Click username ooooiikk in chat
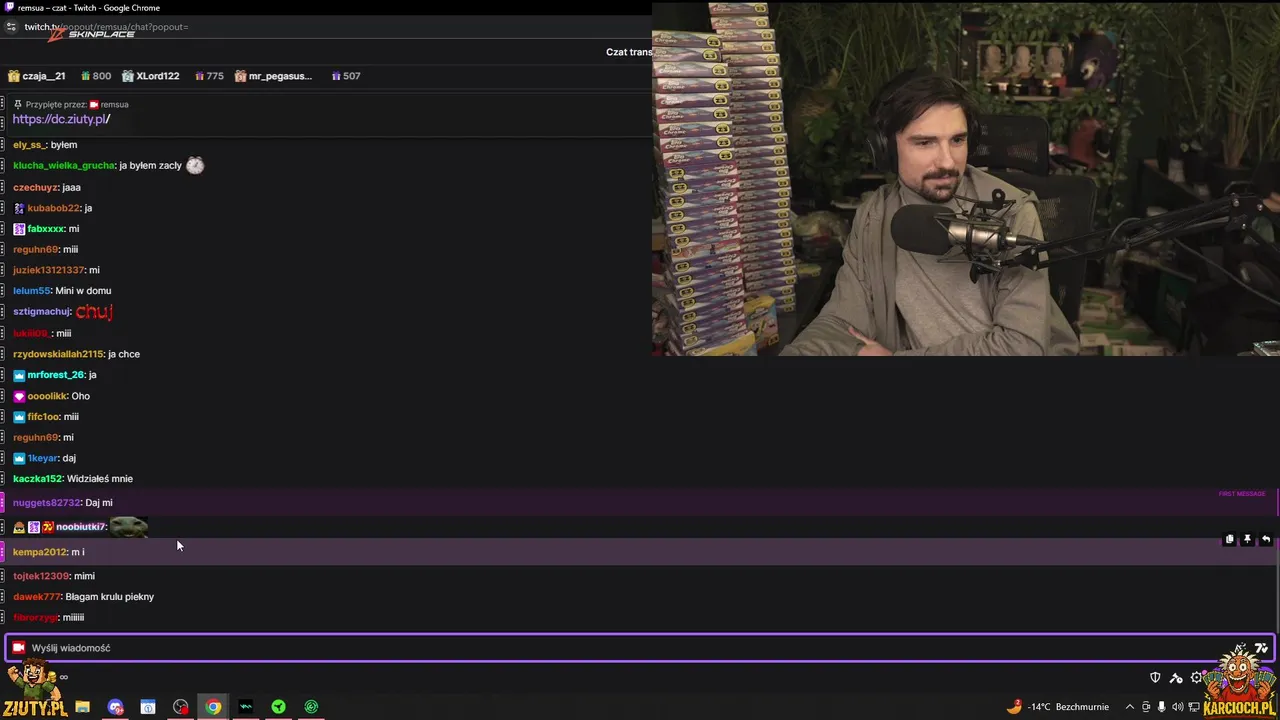This screenshot has height=720, width=1280. [47, 396]
